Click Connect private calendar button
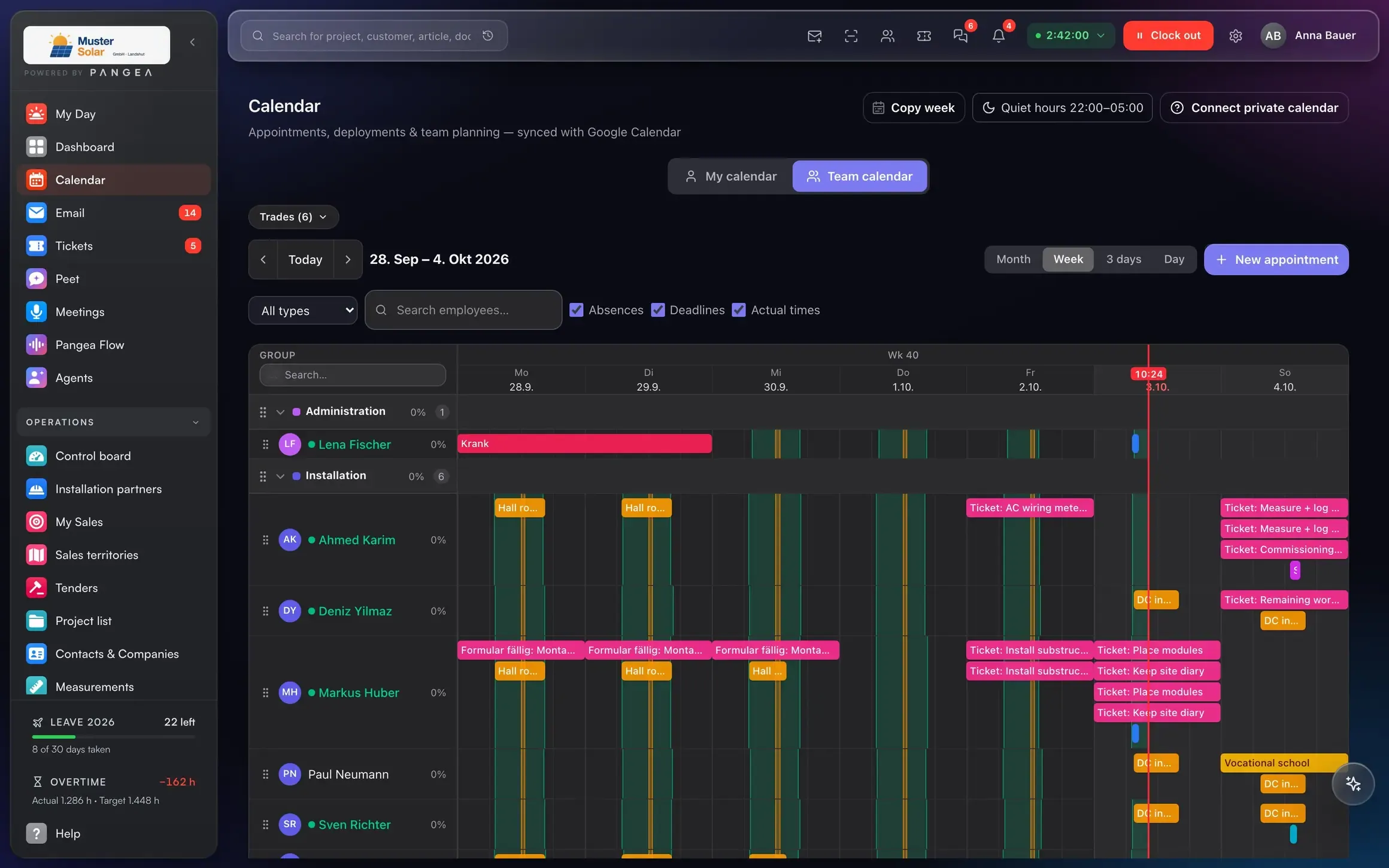Viewport: 1389px width, 868px height. tap(1254, 108)
